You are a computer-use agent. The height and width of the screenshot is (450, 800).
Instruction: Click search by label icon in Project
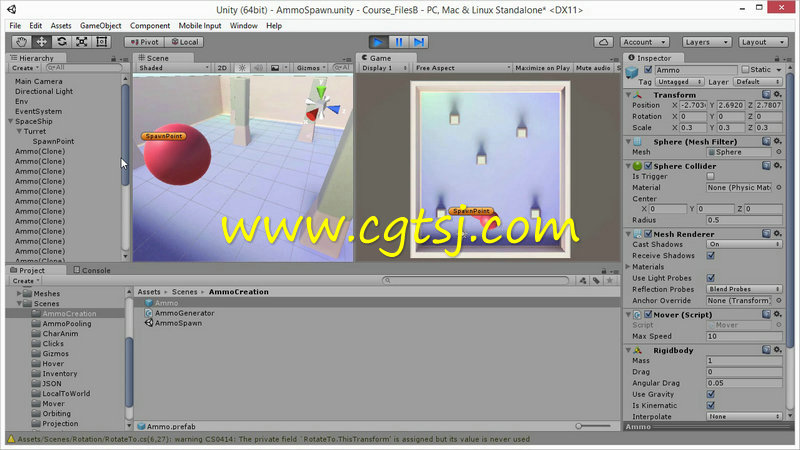596,281
